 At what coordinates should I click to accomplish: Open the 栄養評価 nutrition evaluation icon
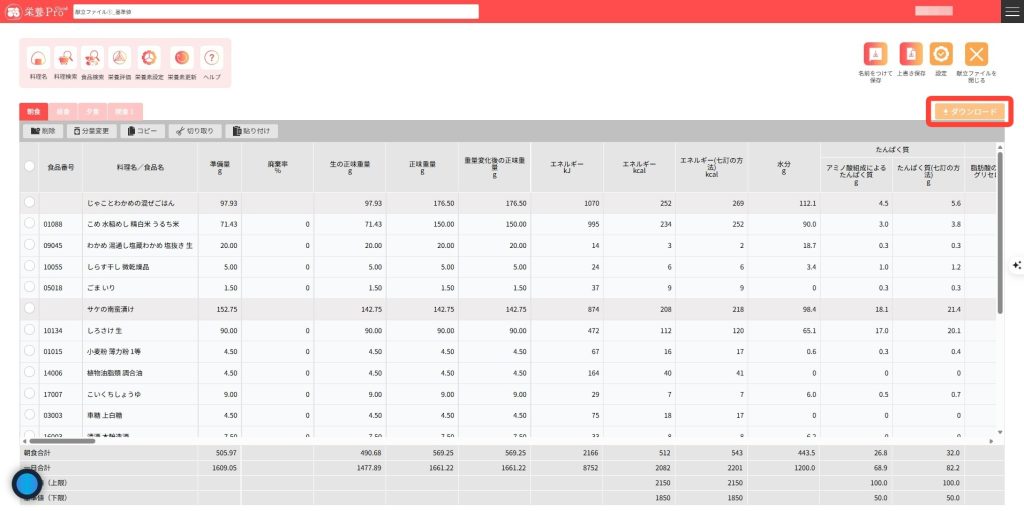coord(120,59)
